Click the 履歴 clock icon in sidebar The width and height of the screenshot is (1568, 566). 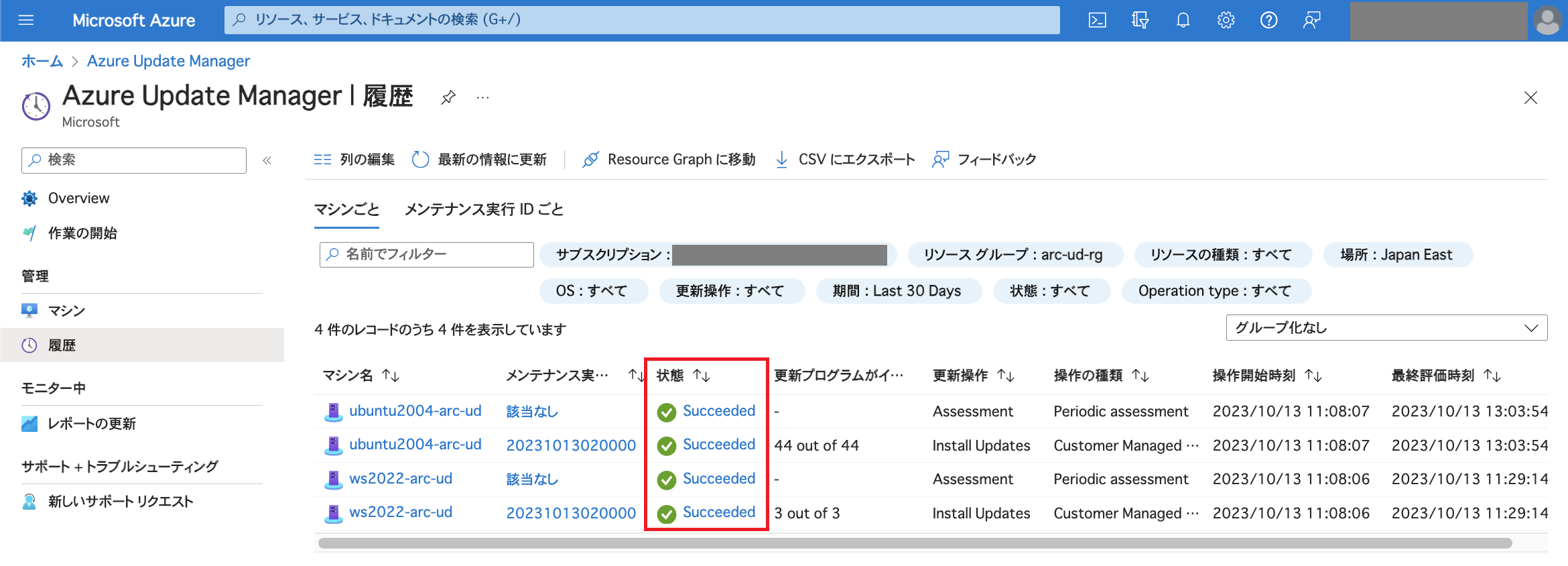click(29, 345)
